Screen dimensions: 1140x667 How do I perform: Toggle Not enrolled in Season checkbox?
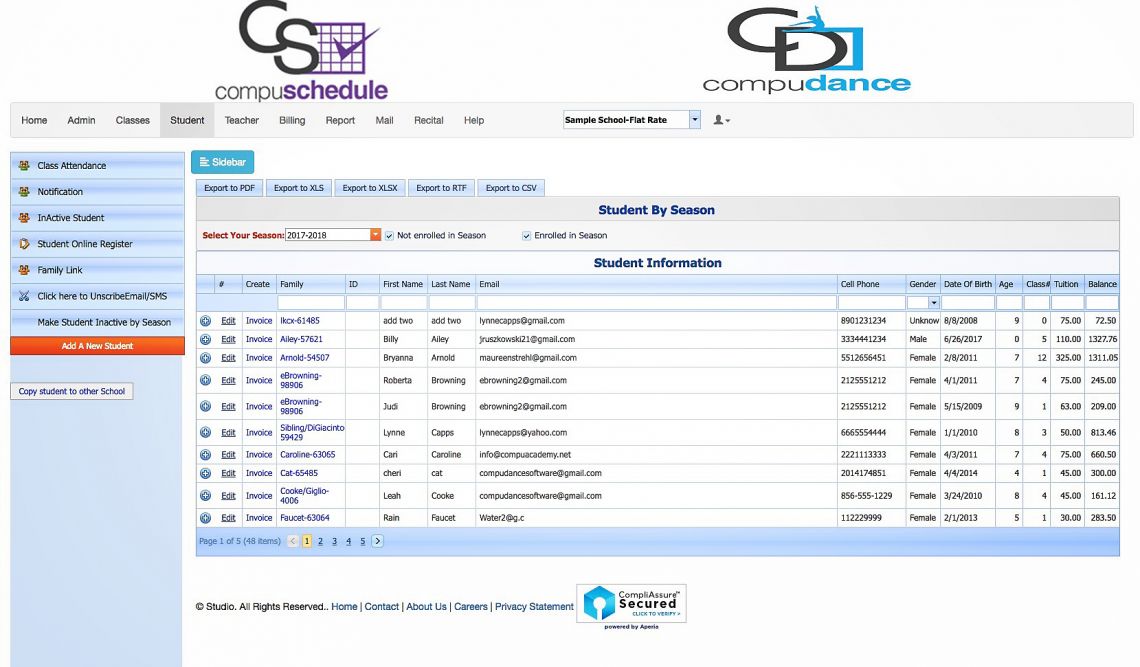390,236
